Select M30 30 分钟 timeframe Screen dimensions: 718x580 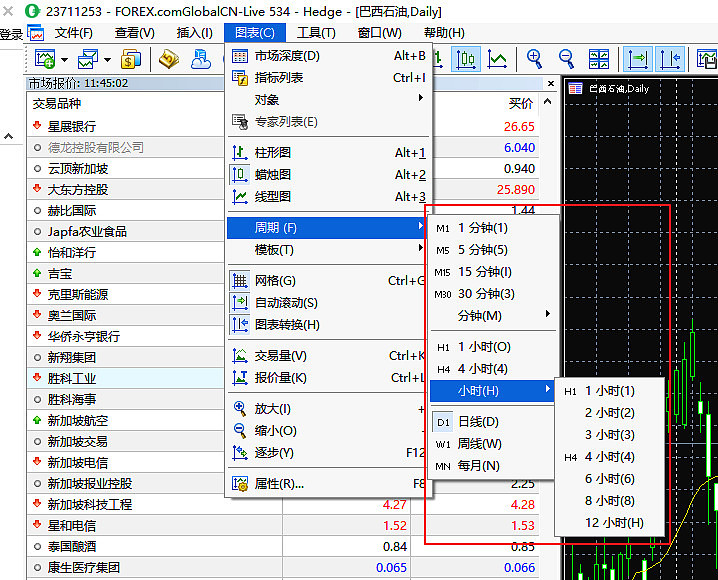click(x=493, y=294)
